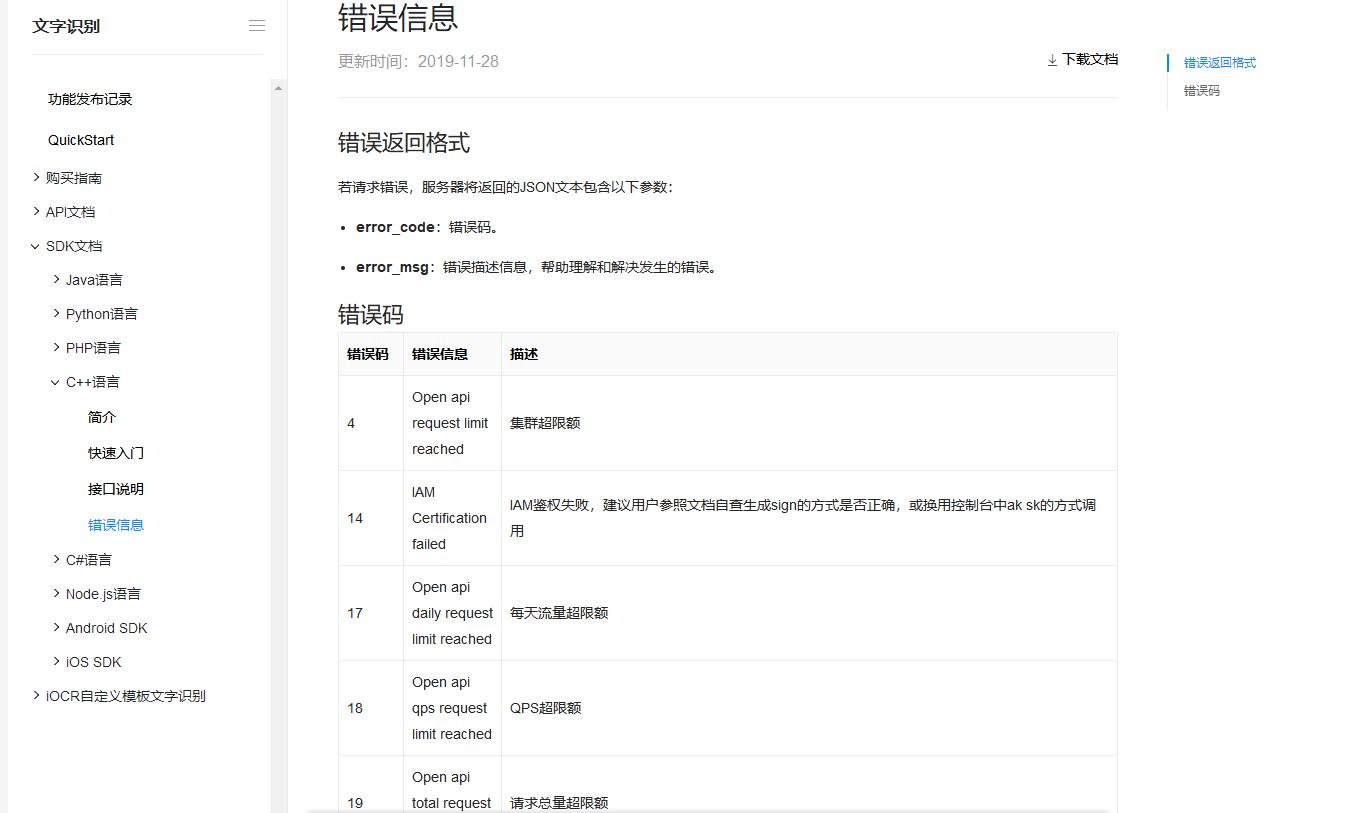
Task: Toggle the sidebar hamburger menu icon
Action: point(257,26)
